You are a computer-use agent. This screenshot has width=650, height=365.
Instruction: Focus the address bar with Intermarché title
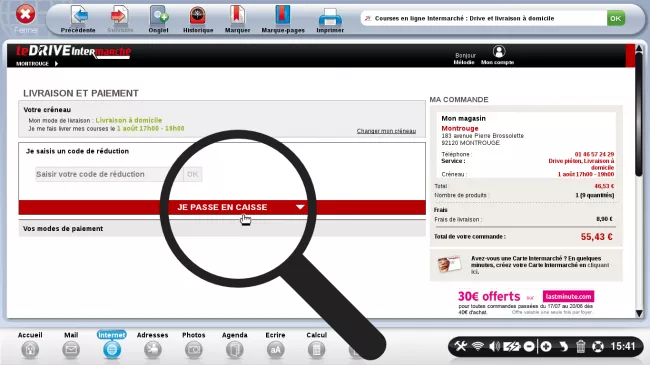483,18
